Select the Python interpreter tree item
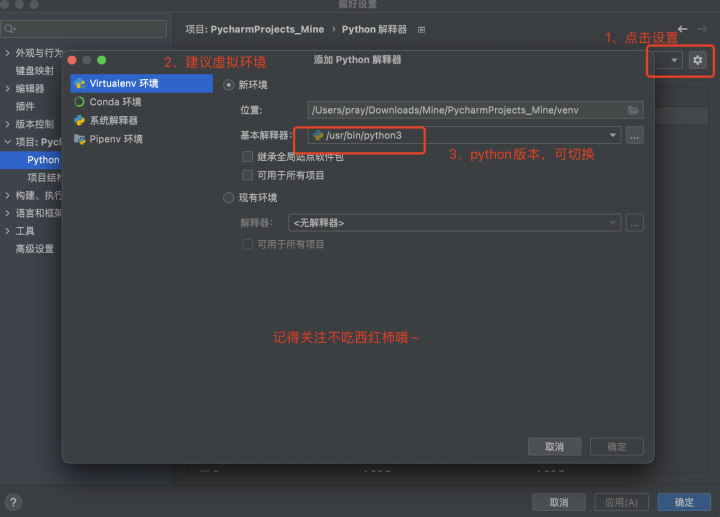Screen dimensions: 720x517 pyautogui.click(x=31, y=160)
